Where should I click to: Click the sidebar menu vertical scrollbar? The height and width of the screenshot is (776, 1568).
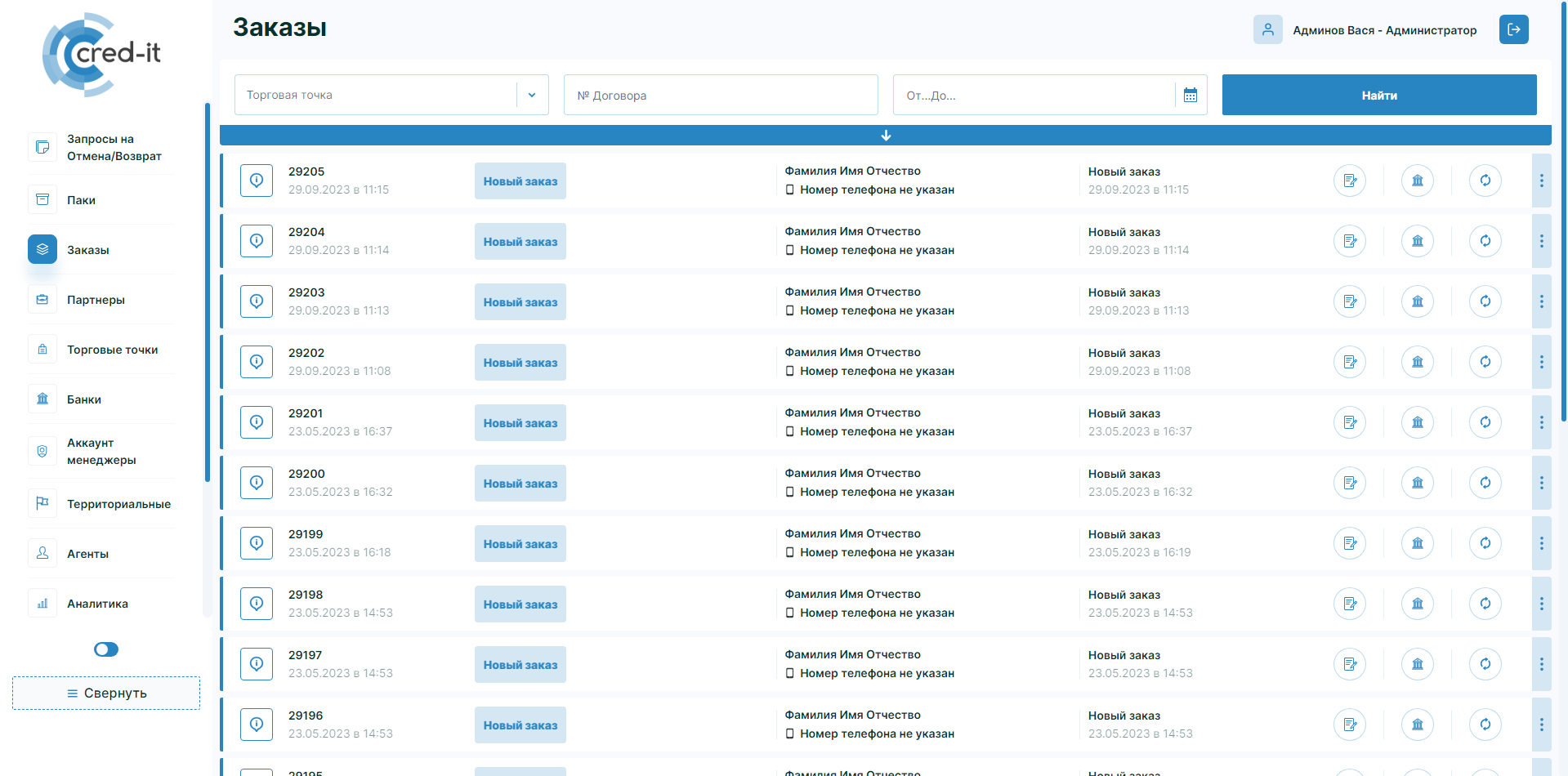(x=208, y=294)
